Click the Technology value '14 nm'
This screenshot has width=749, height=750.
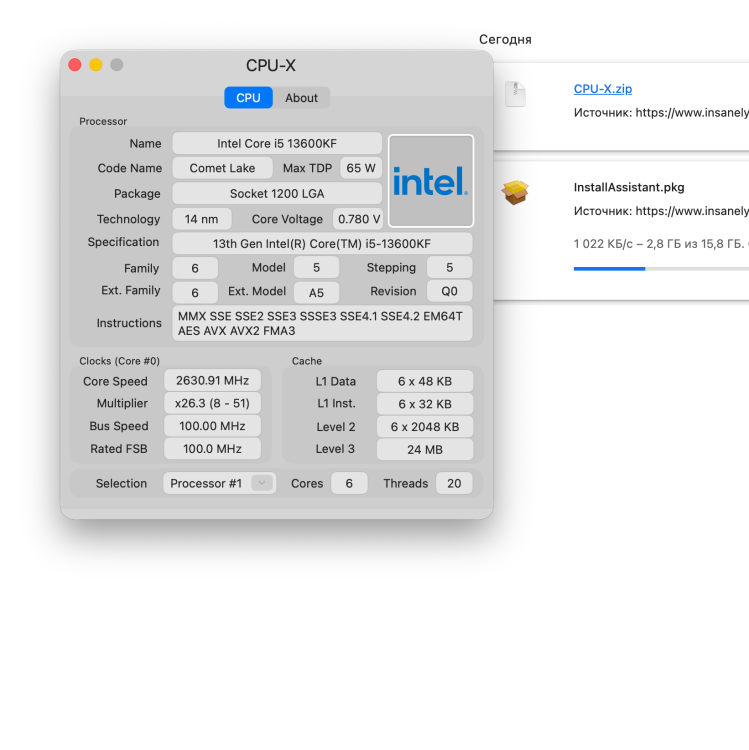[201, 219]
